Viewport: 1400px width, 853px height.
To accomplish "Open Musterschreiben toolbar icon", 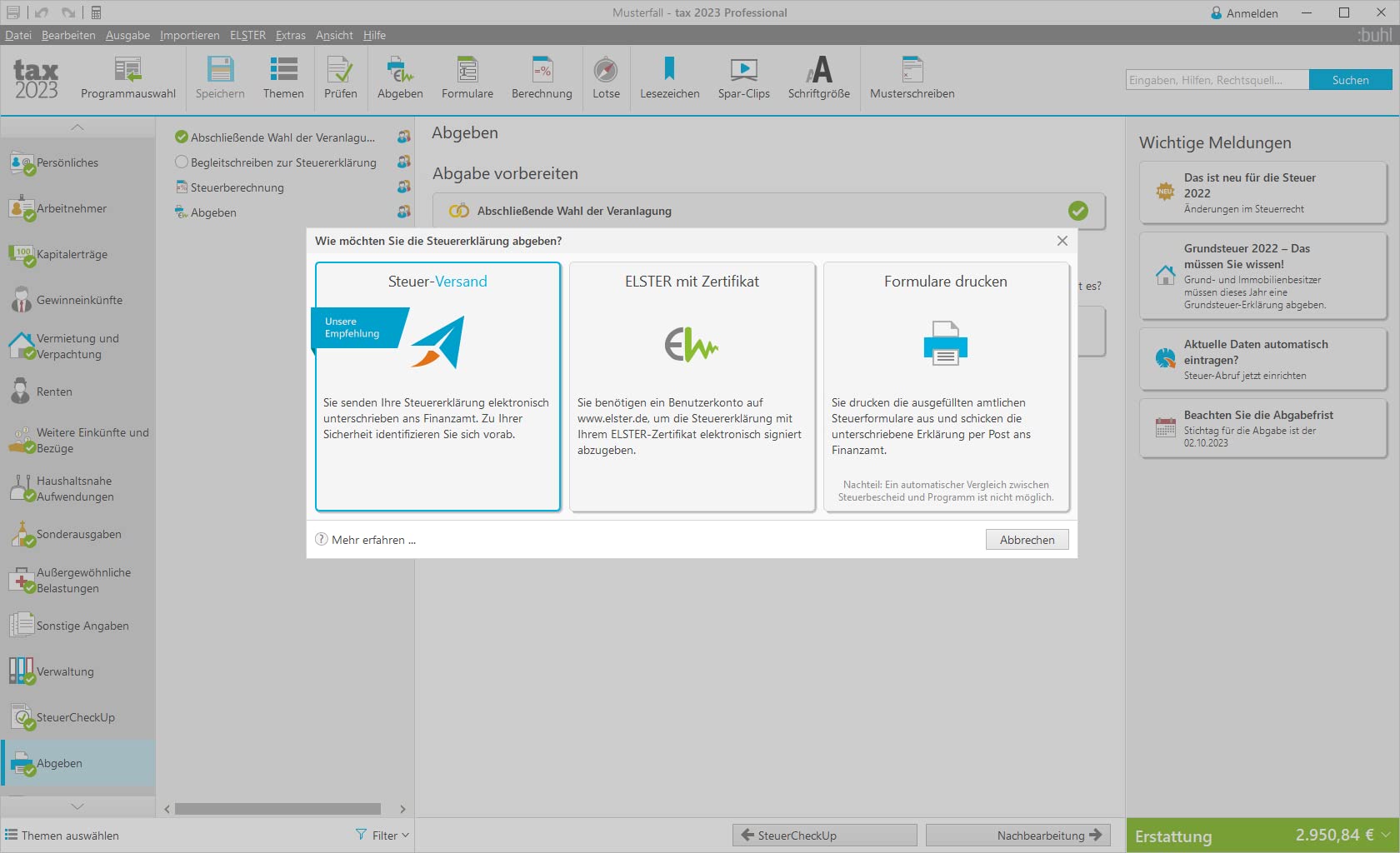I will point(912,69).
